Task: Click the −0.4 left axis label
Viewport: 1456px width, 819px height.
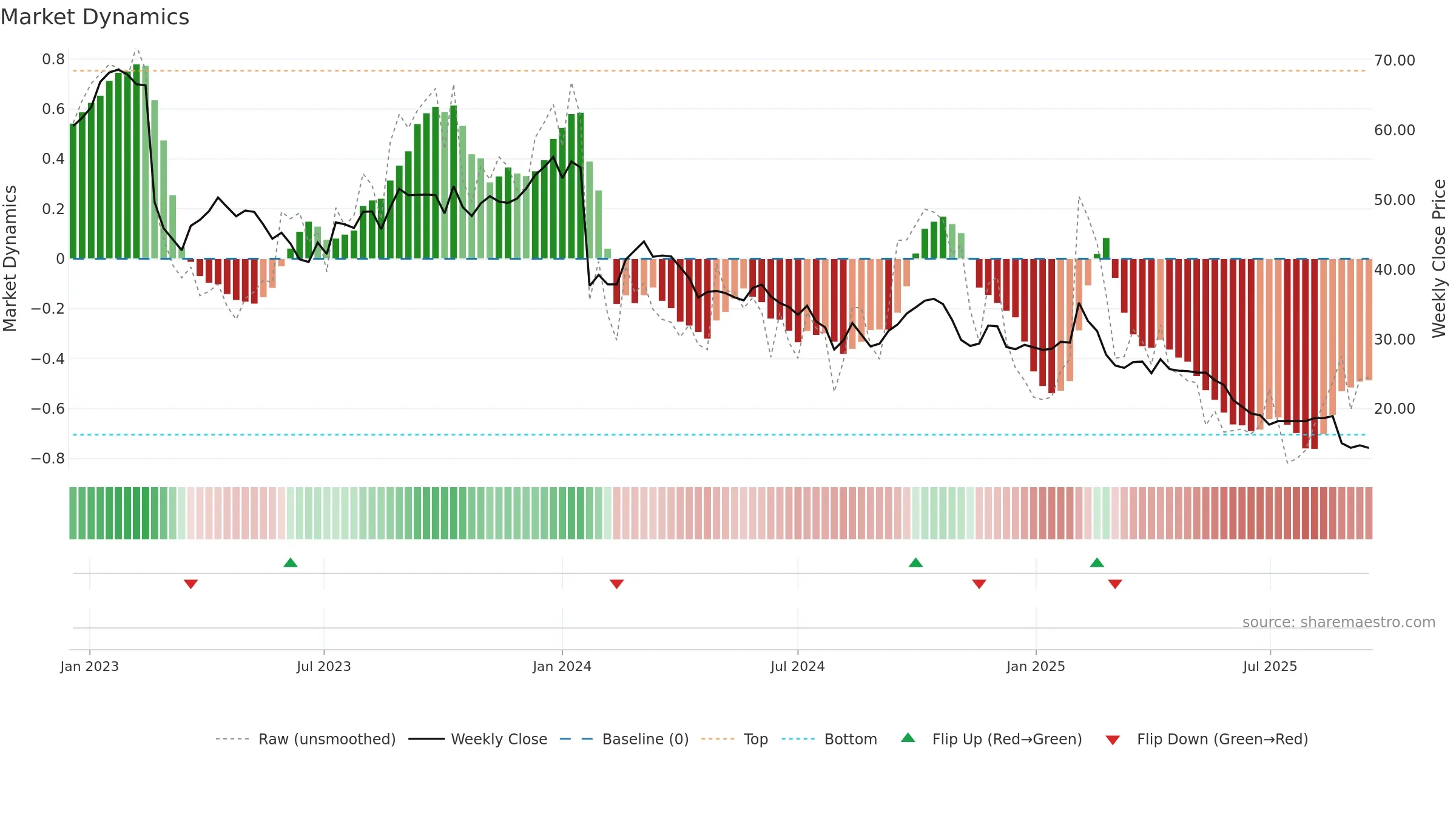Action: coord(48,359)
